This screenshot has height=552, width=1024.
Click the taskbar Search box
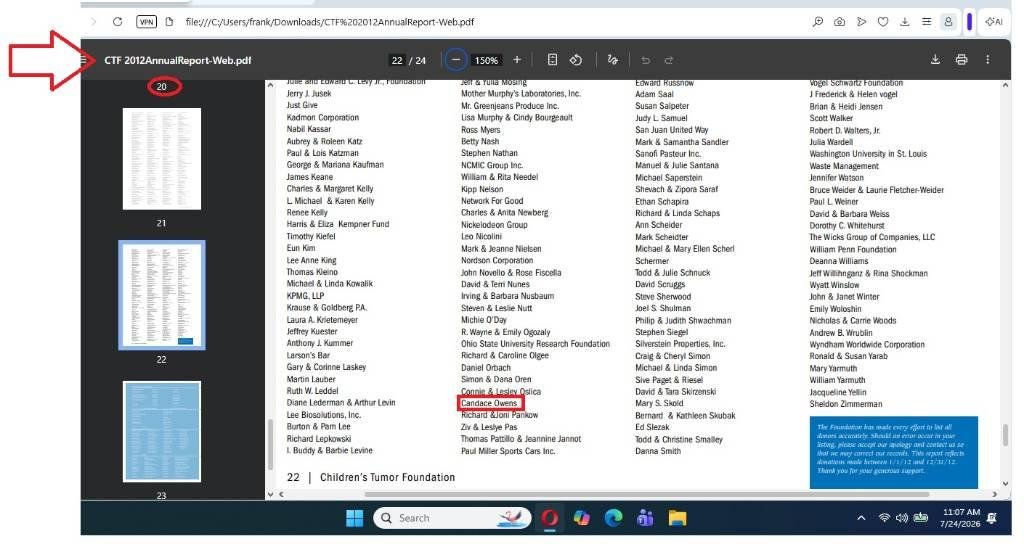click(452, 518)
